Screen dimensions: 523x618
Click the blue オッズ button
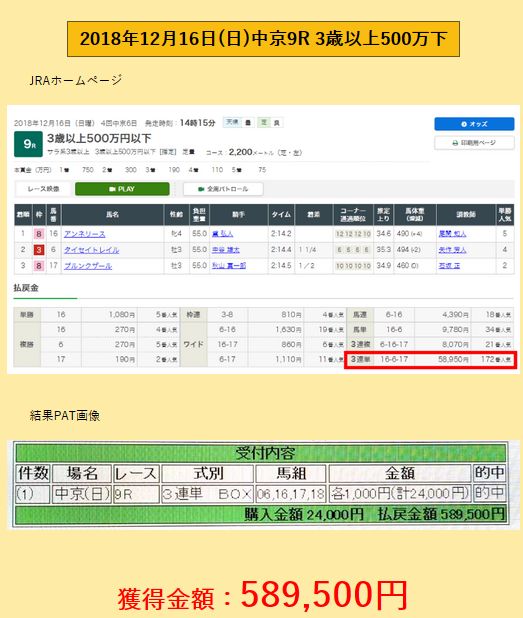point(474,124)
